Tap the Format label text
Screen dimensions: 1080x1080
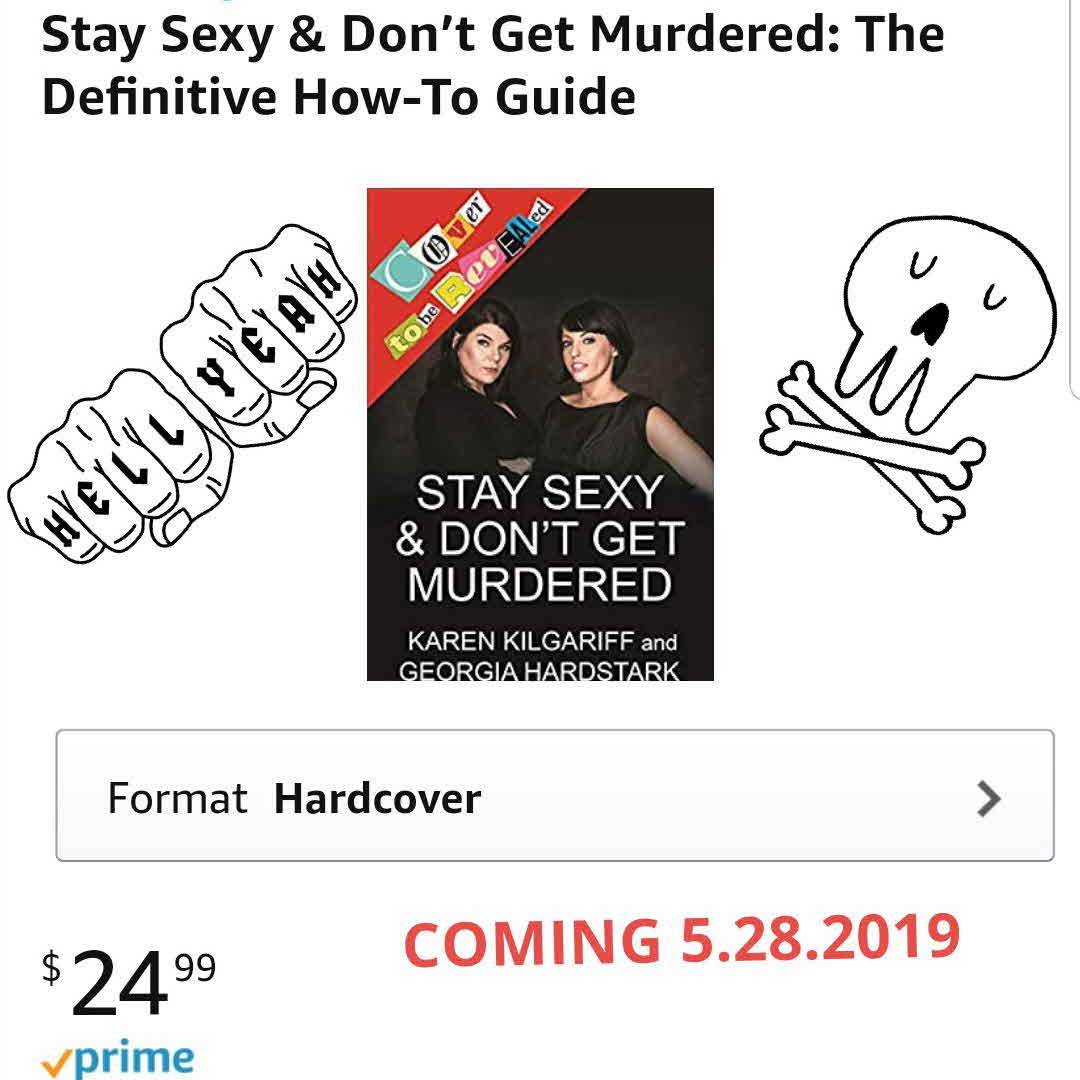tap(177, 798)
